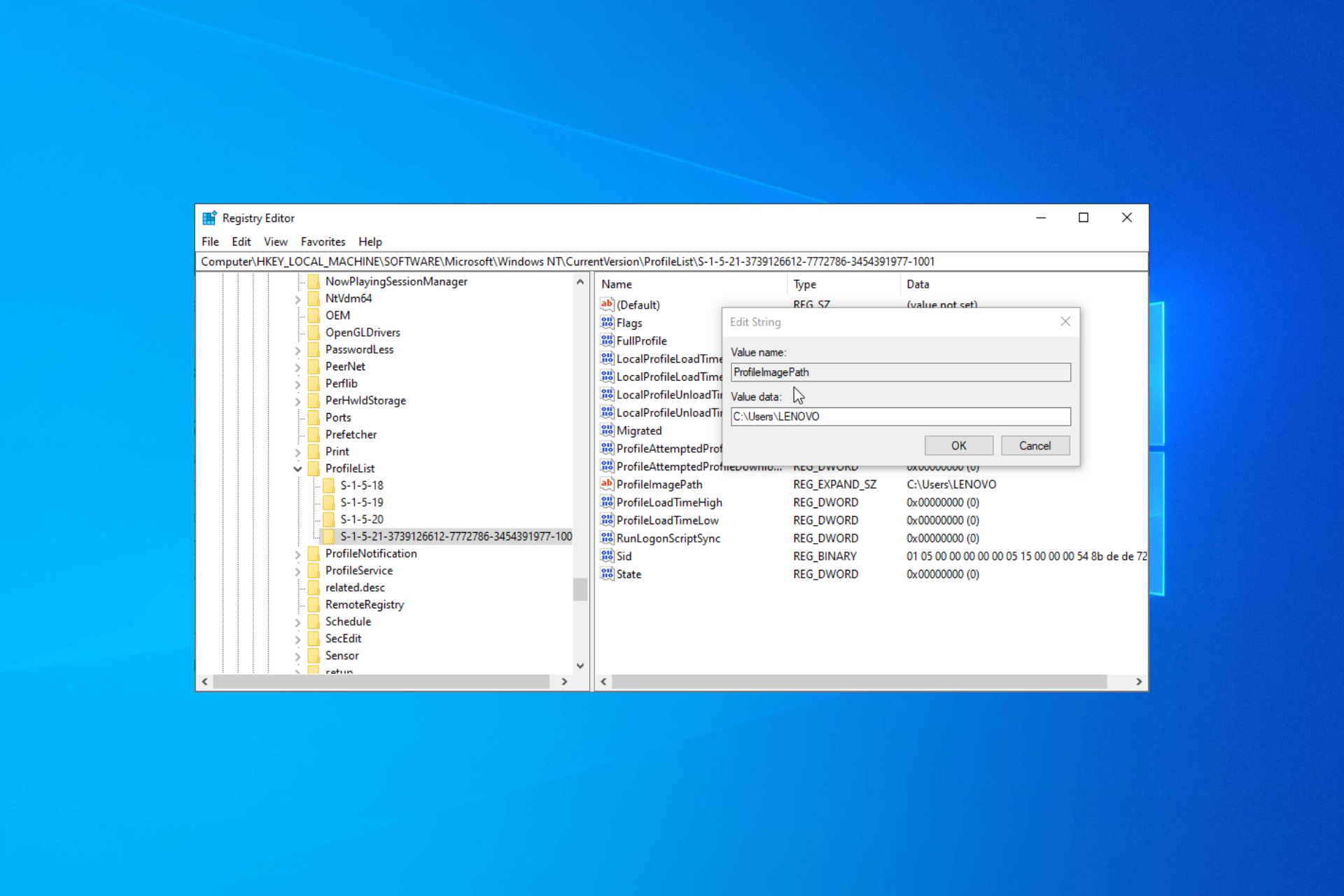The width and height of the screenshot is (1344, 896).
Task: Click the Ports folder icon
Action: 314,418
